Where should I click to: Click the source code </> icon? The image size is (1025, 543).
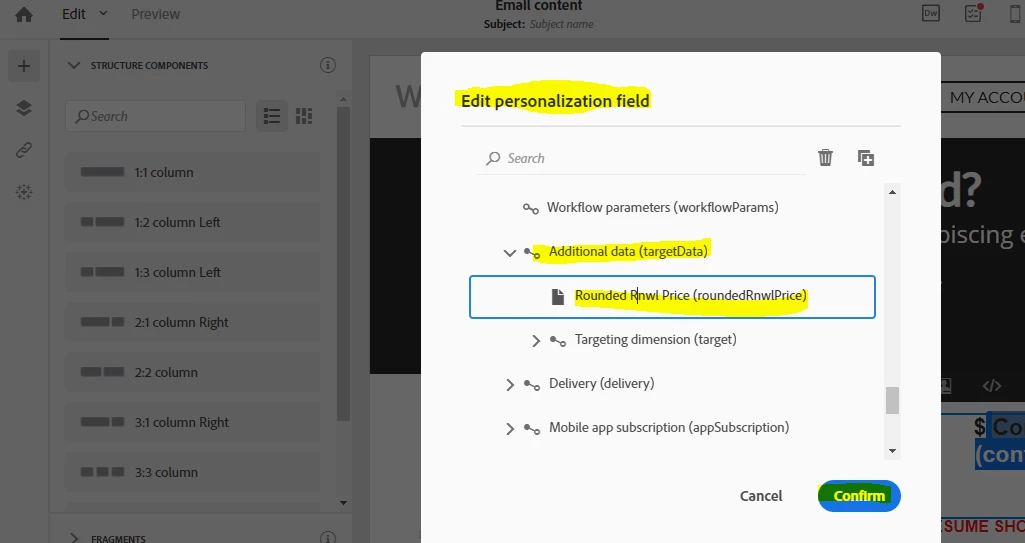pyautogui.click(x=992, y=386)
